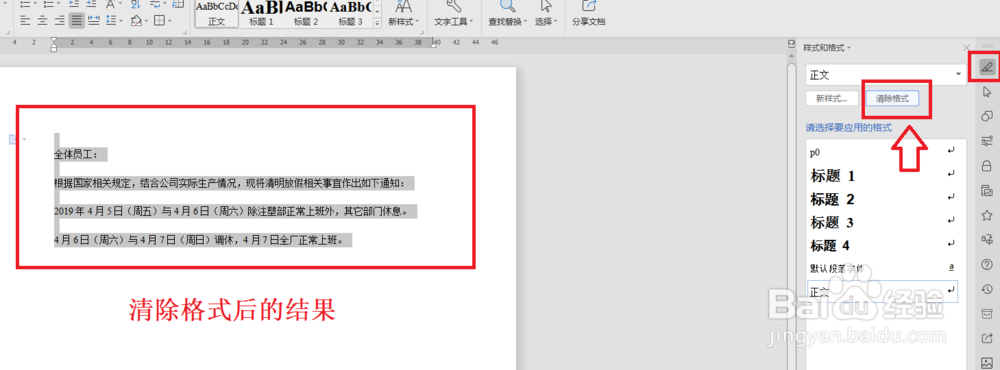This screenshot has width=1000, height=370.
Task: Open help question mark sidebar icon
Action: (x=987, y=264)
